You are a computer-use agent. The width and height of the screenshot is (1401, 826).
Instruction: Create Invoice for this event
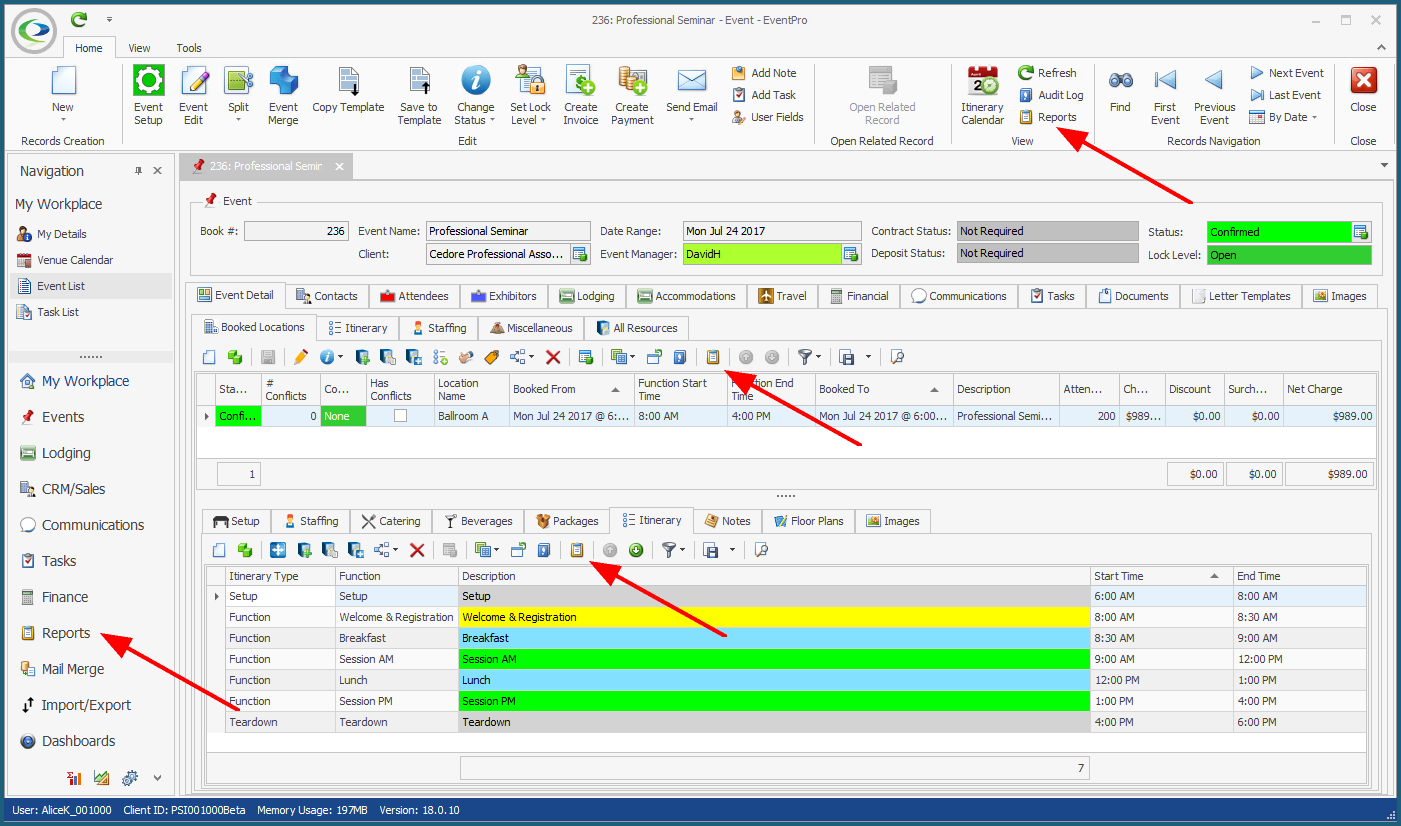coord(580,95)
